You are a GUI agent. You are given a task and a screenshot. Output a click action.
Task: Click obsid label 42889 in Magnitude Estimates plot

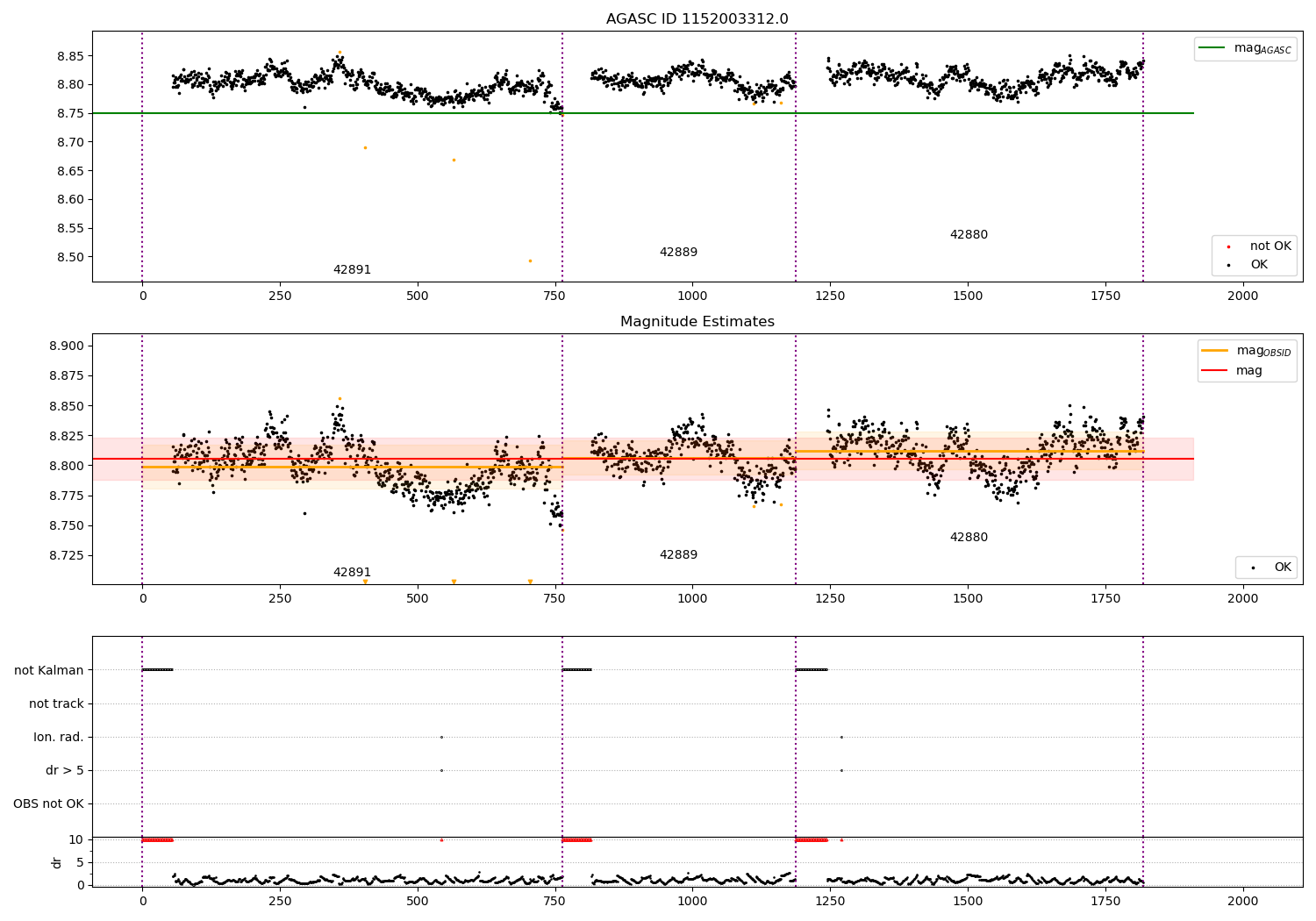click(x=678, y=555)
